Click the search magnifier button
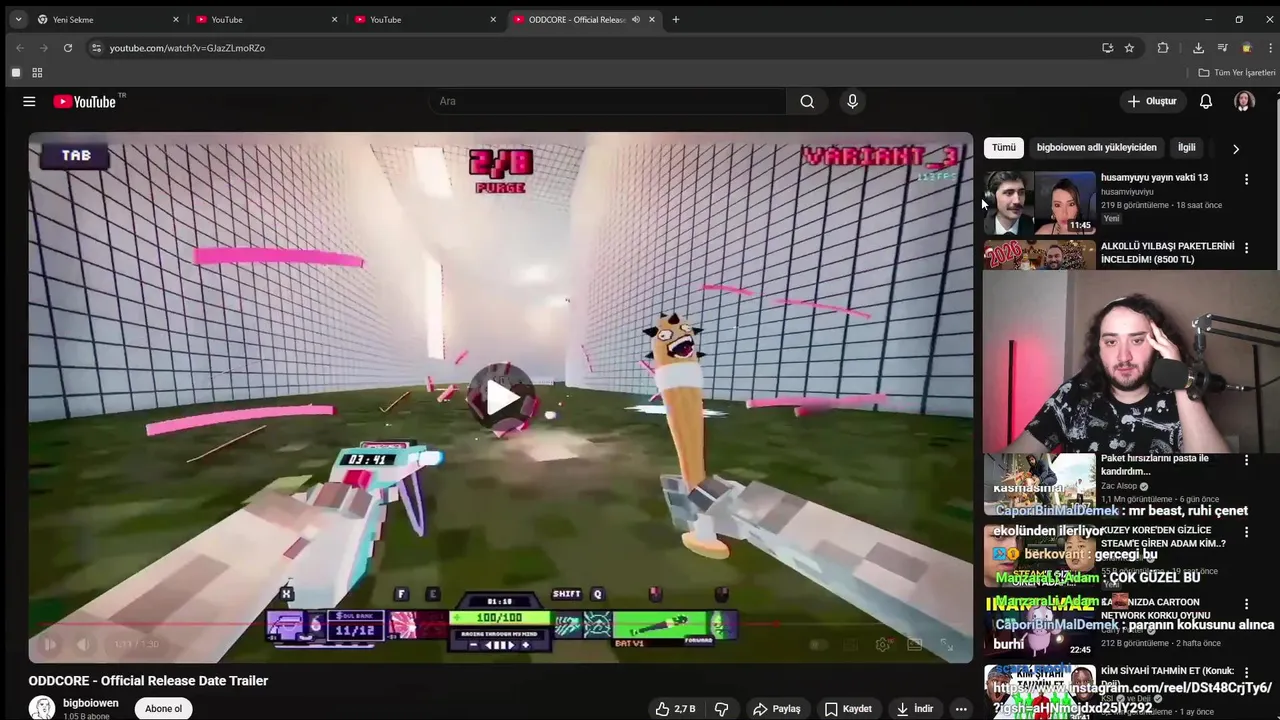The height and width of the screenshot is (720, 1280). 807,101
